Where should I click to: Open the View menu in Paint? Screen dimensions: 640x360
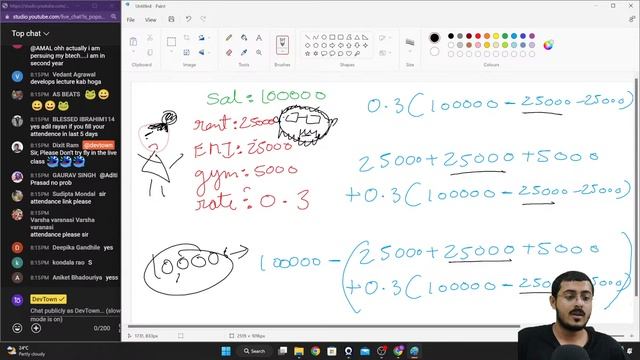pos(150,20)
